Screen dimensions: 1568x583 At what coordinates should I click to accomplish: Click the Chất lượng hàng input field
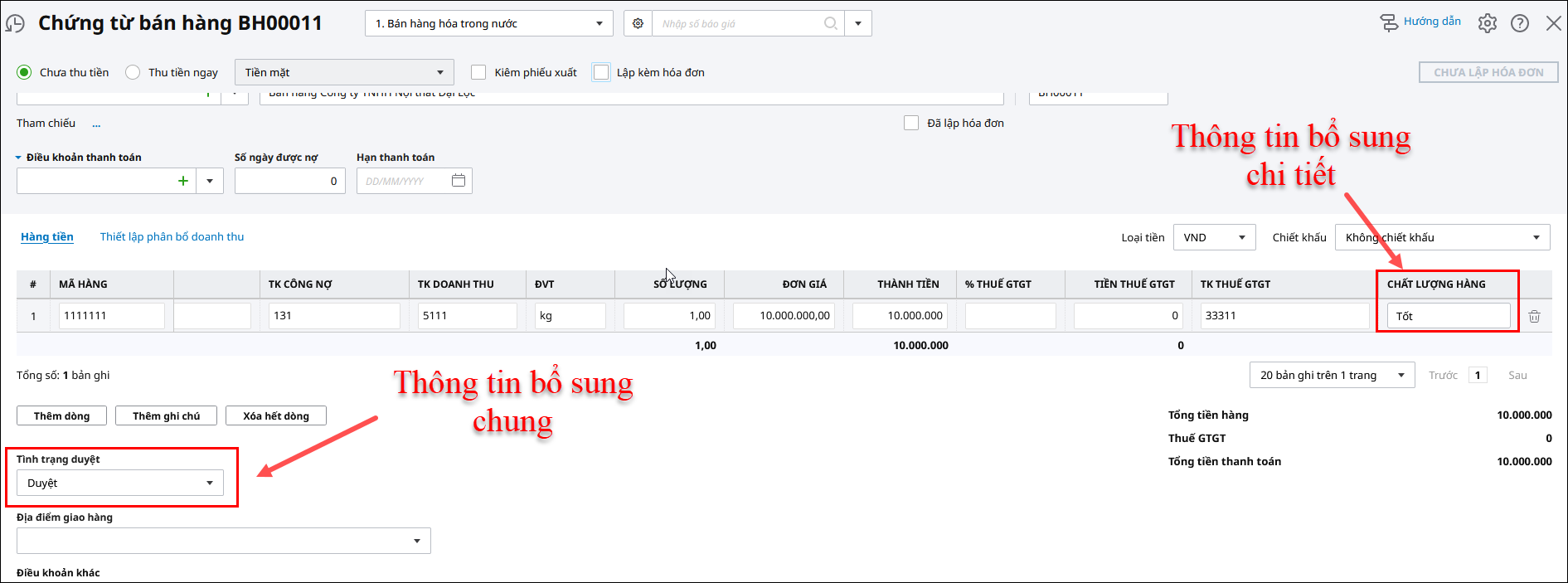[x=1448, y=316]
